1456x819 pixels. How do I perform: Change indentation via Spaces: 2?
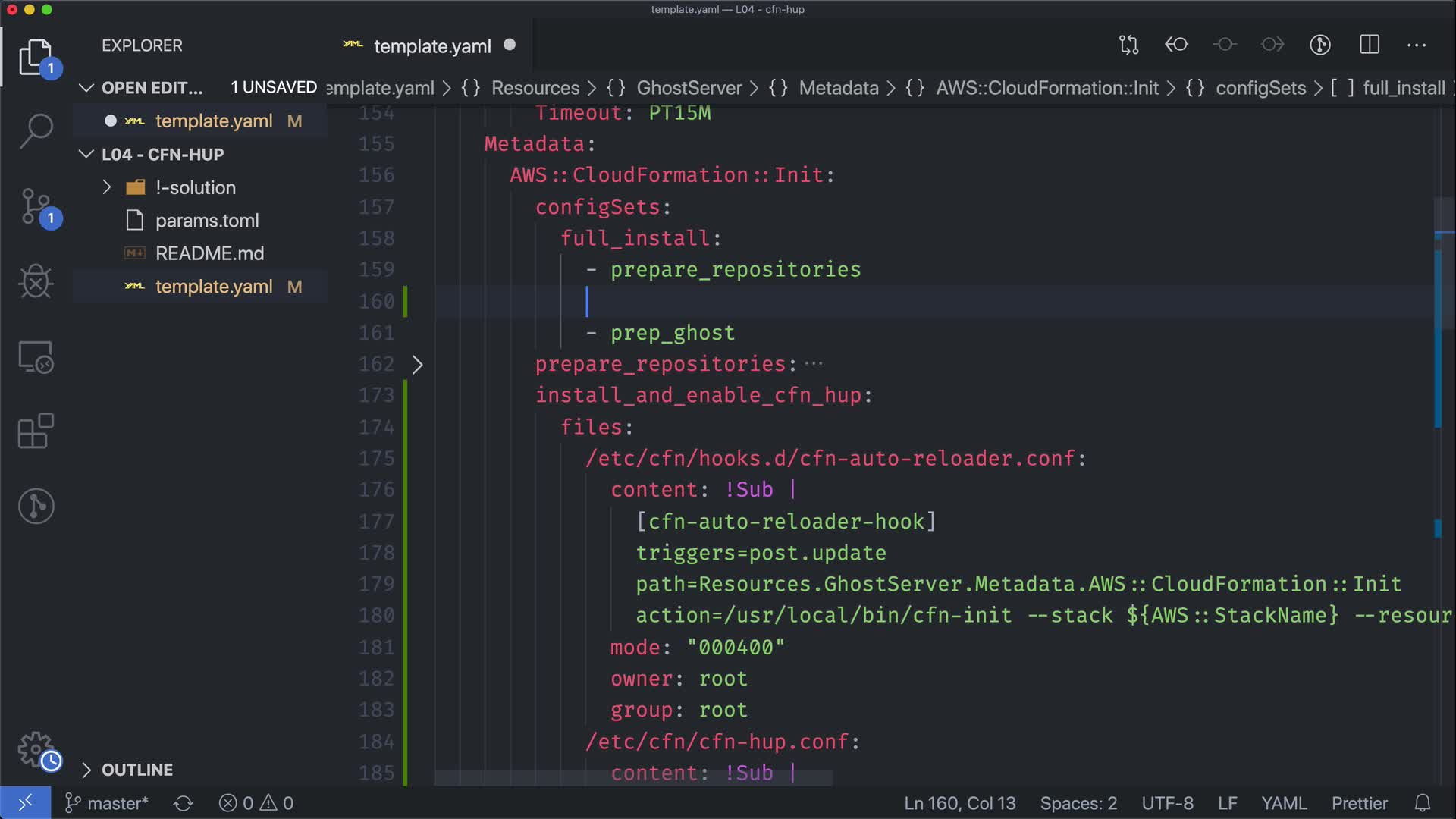pos(1078,803)
